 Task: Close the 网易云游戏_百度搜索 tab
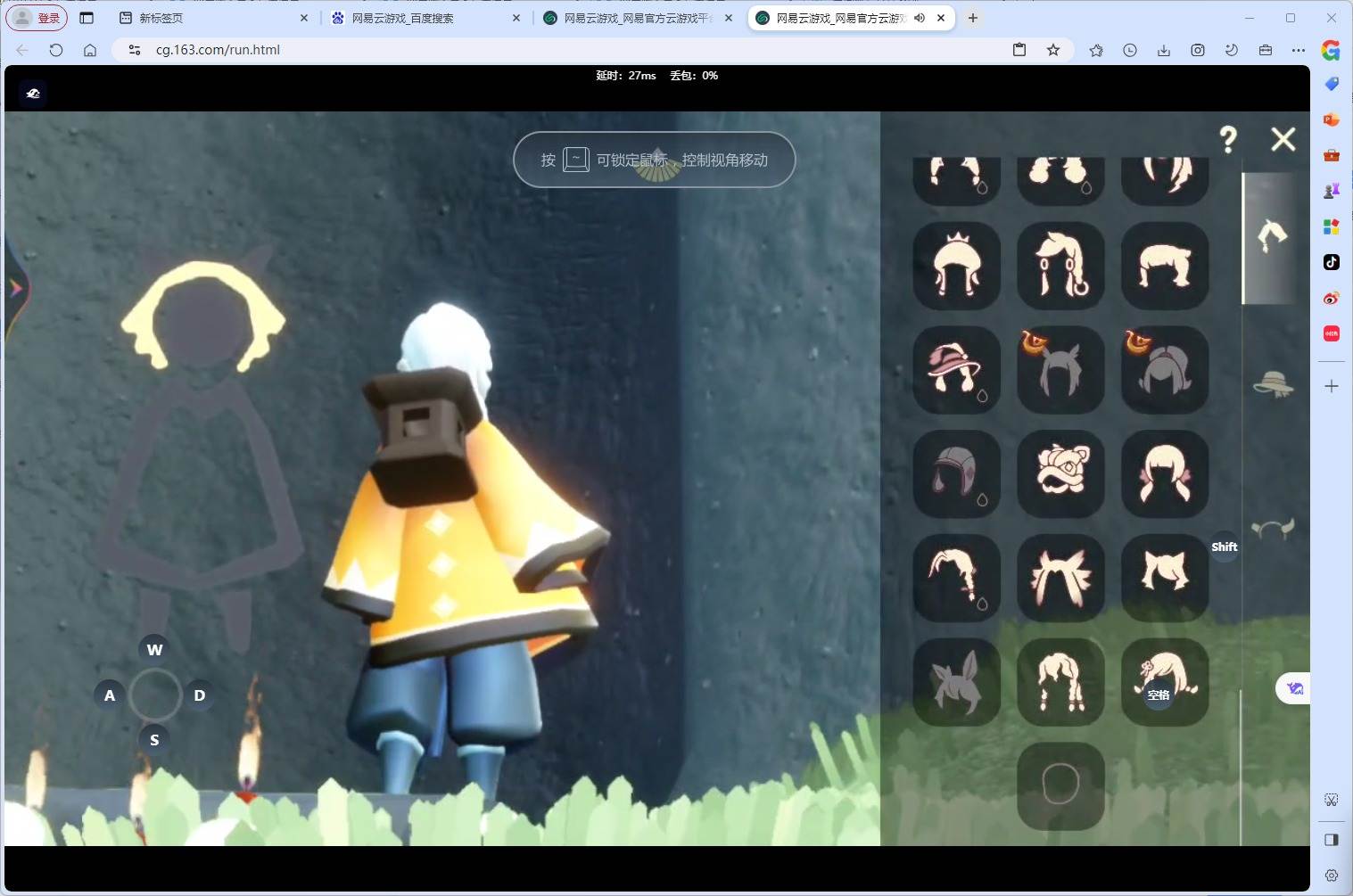coord(516,18)
